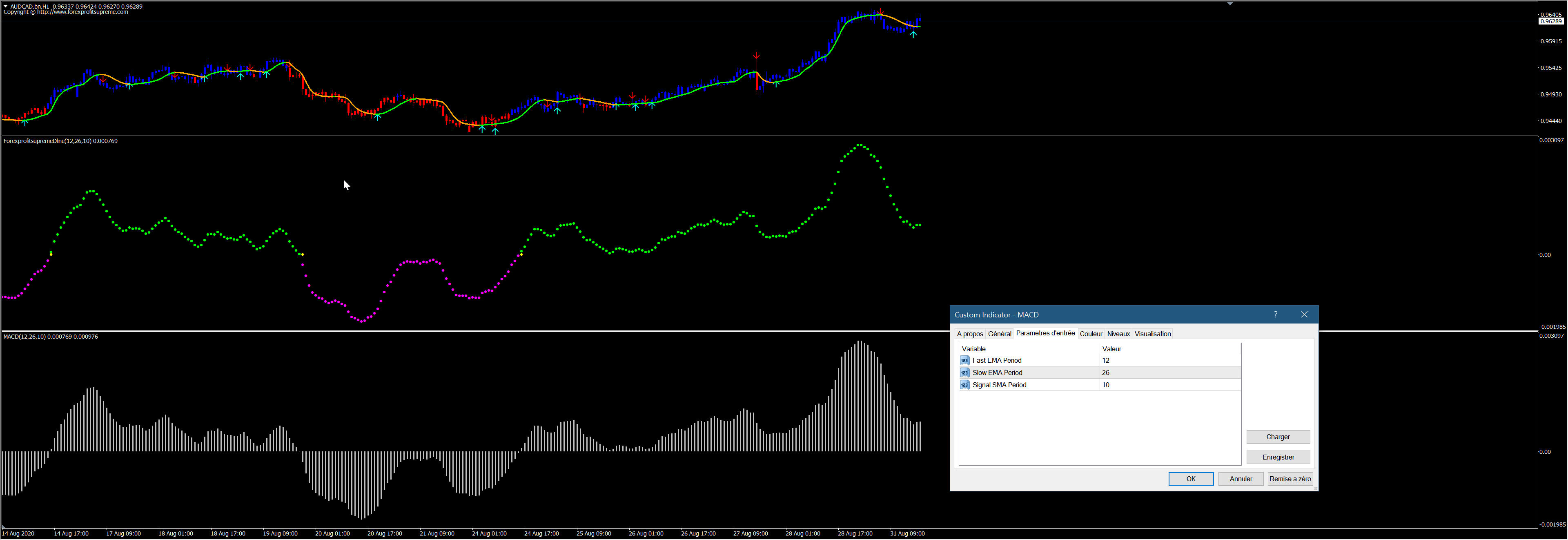Screen dimensions: 1568x540
Task: Click the chart shift triangle marker at top
Action: point(1229,4)
